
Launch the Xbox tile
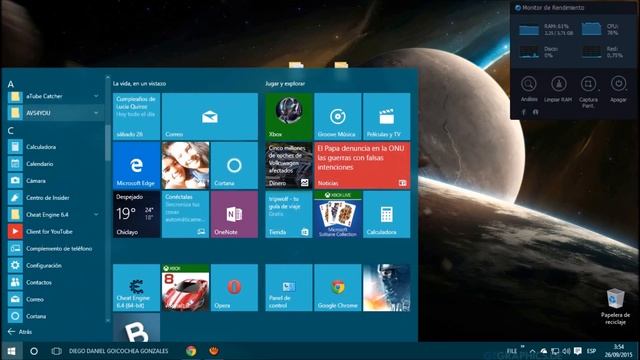pos(289,116)
